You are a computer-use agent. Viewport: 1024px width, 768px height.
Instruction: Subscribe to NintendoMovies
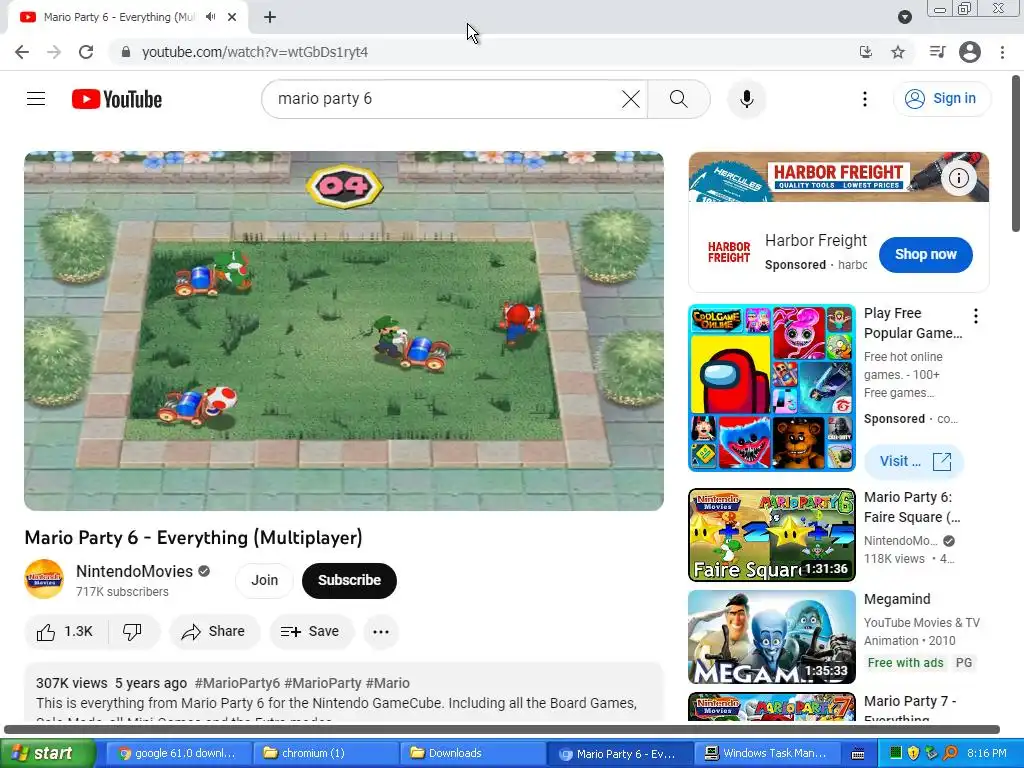click(x=349, y=581)
